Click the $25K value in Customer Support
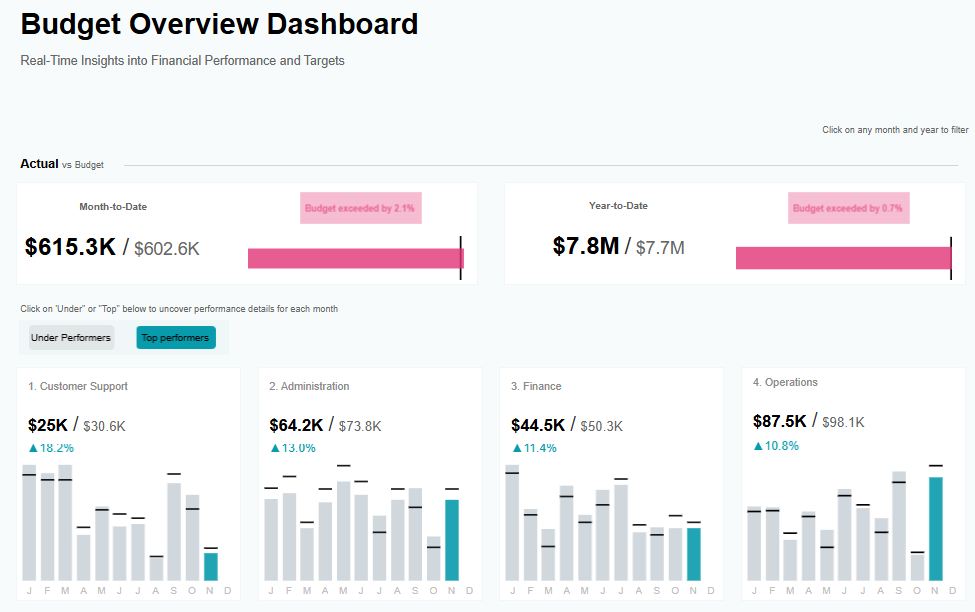This screenshot has height=612, width=975. coord(48,425)
